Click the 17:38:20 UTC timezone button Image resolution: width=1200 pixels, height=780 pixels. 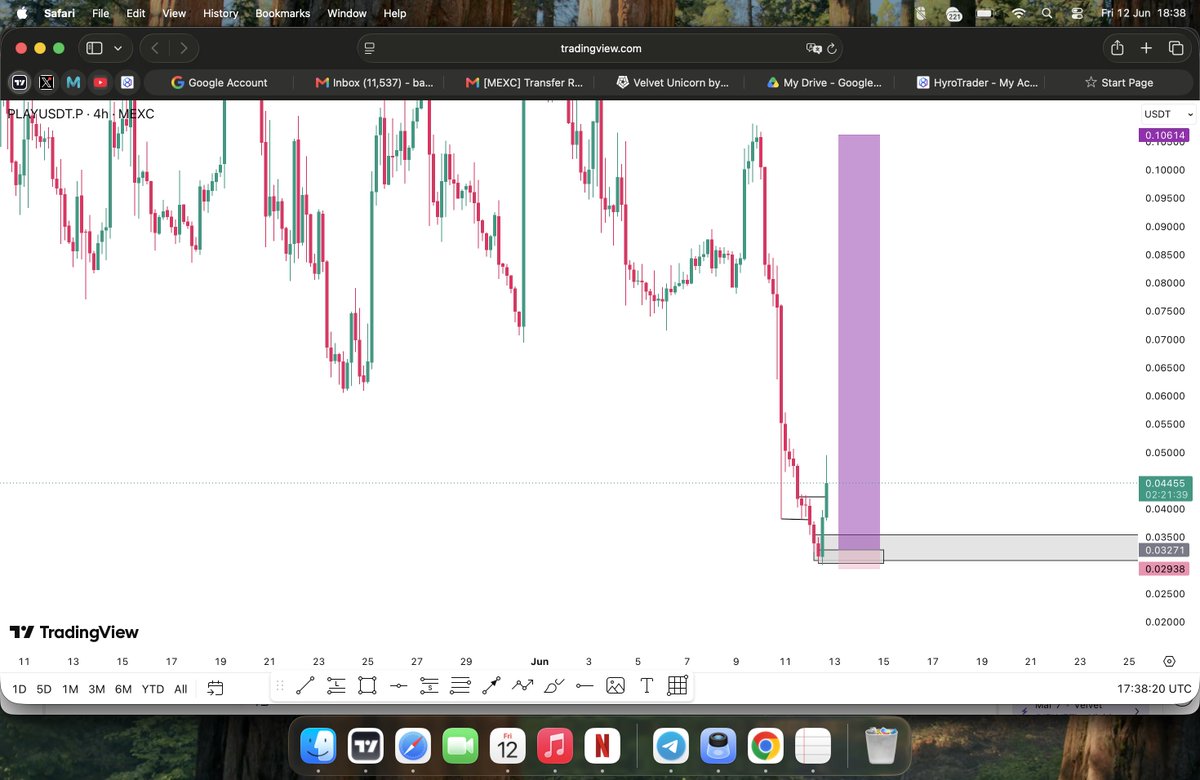coord(1154,689)
